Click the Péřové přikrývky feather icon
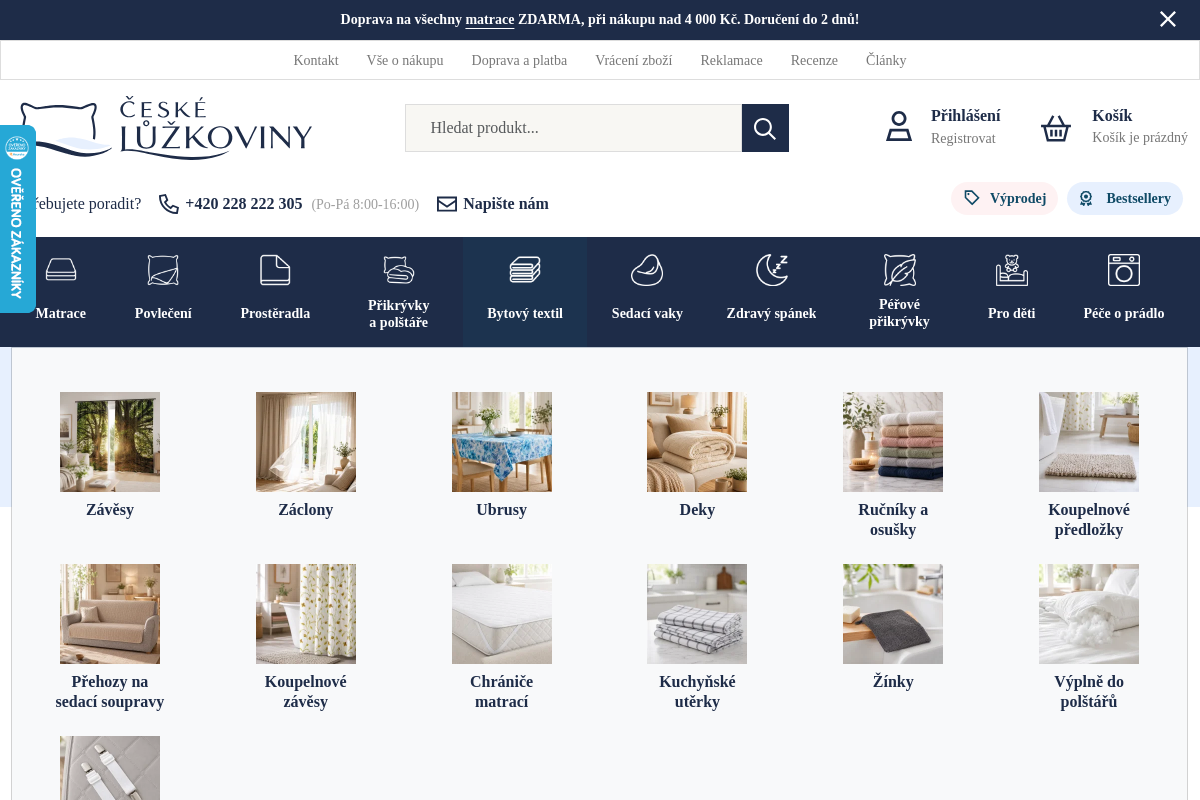Image resolution: width=1200 pixels, height=800 pixels. tap(899, 270)
